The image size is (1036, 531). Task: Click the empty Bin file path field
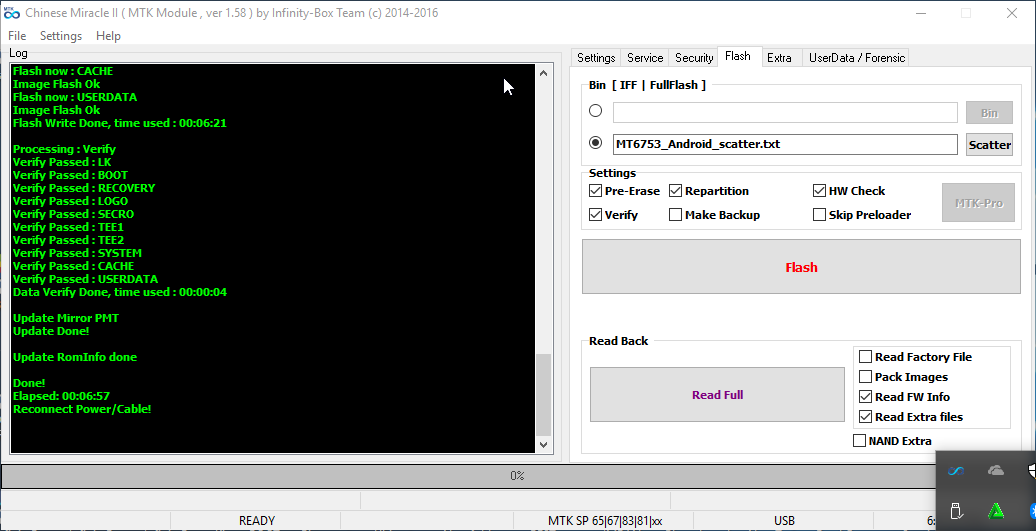pyautogui.click(x=785, y=112)
